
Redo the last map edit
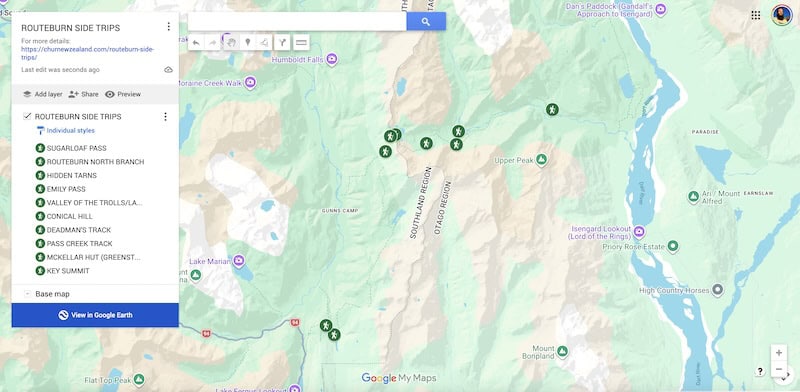coord(212,42)
